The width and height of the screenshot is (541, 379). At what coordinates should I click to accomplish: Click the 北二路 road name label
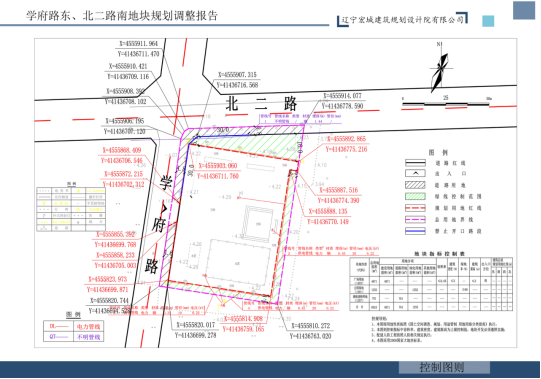(x=261, y=103)
